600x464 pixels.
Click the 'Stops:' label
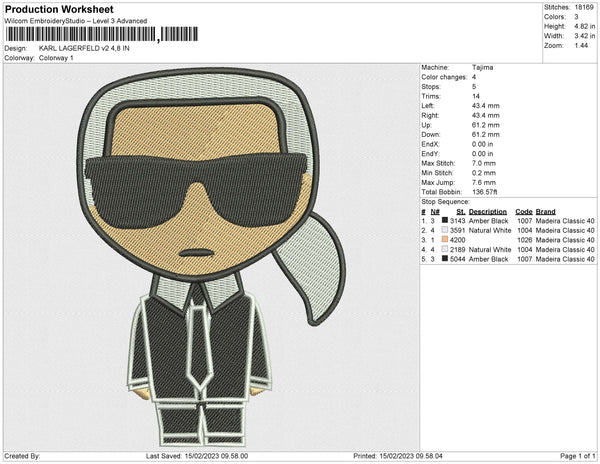(x=431, y=87)
